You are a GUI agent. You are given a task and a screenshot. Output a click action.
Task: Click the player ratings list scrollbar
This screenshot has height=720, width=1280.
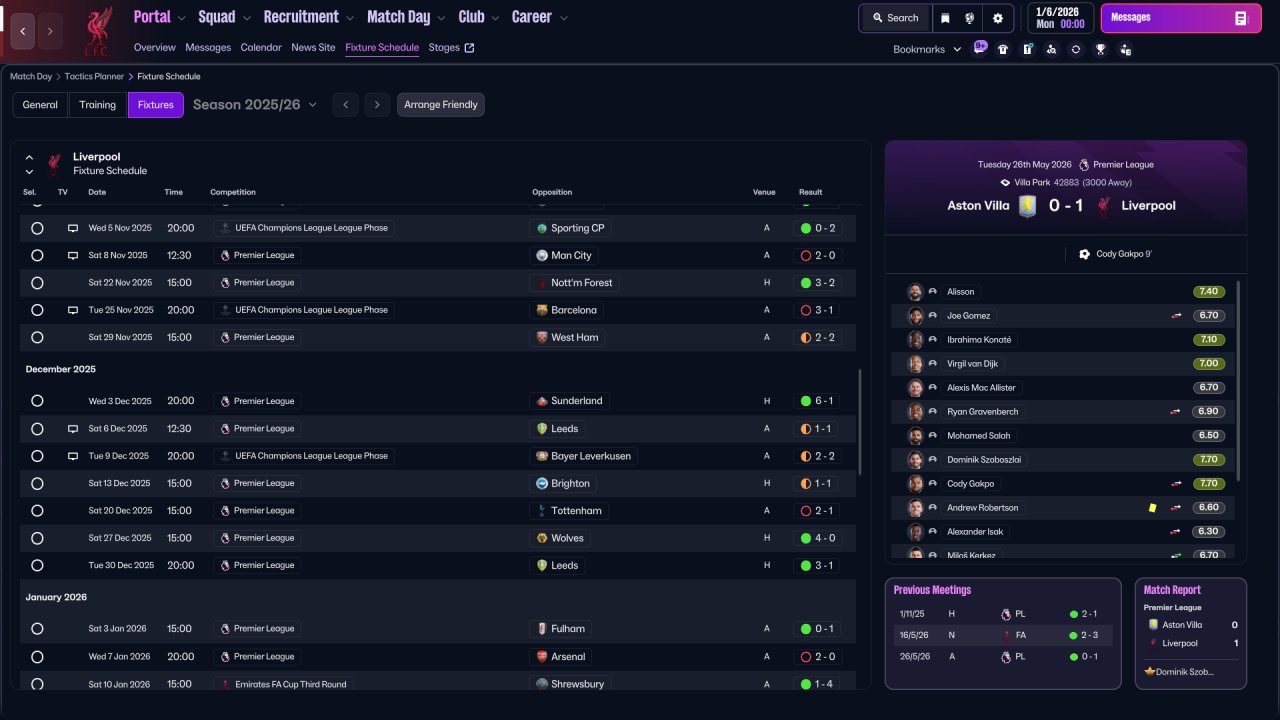(x=1238, y=380)
